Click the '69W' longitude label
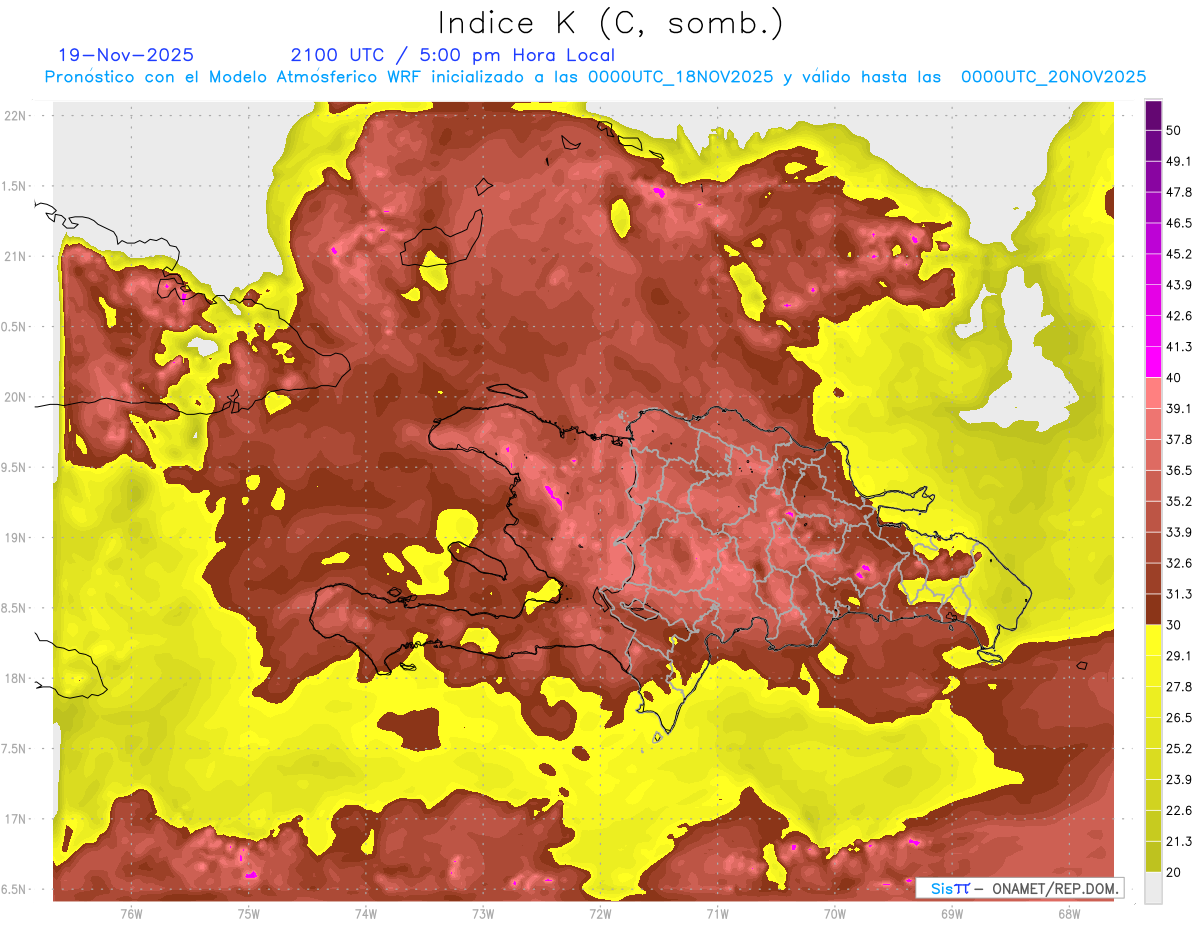This screenshot has width=1200, height=927. tap(952, 914)
